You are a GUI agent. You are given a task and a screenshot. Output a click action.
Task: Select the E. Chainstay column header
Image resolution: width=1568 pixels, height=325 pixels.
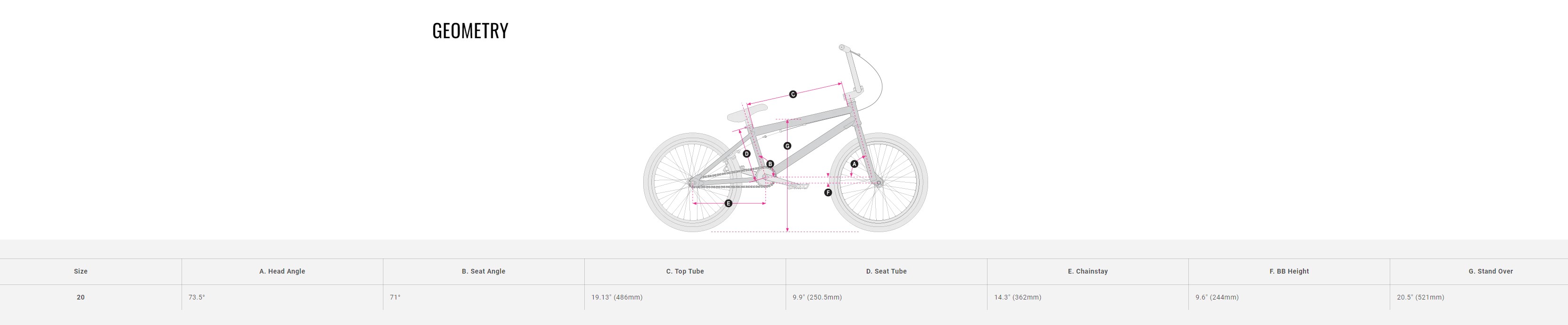coord(1088,271)
